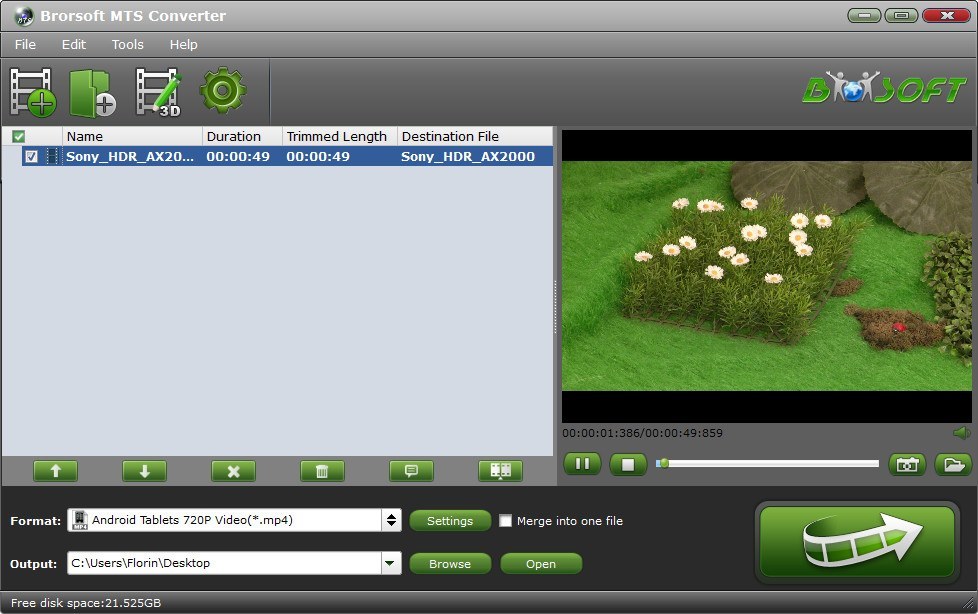Click the Trimmed Length column header
This screenshot has width=978, height=614.
[340, 137]
